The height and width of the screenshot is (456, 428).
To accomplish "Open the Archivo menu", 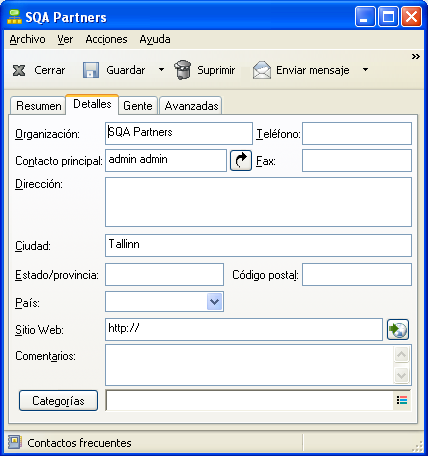I will click(27, 39).
